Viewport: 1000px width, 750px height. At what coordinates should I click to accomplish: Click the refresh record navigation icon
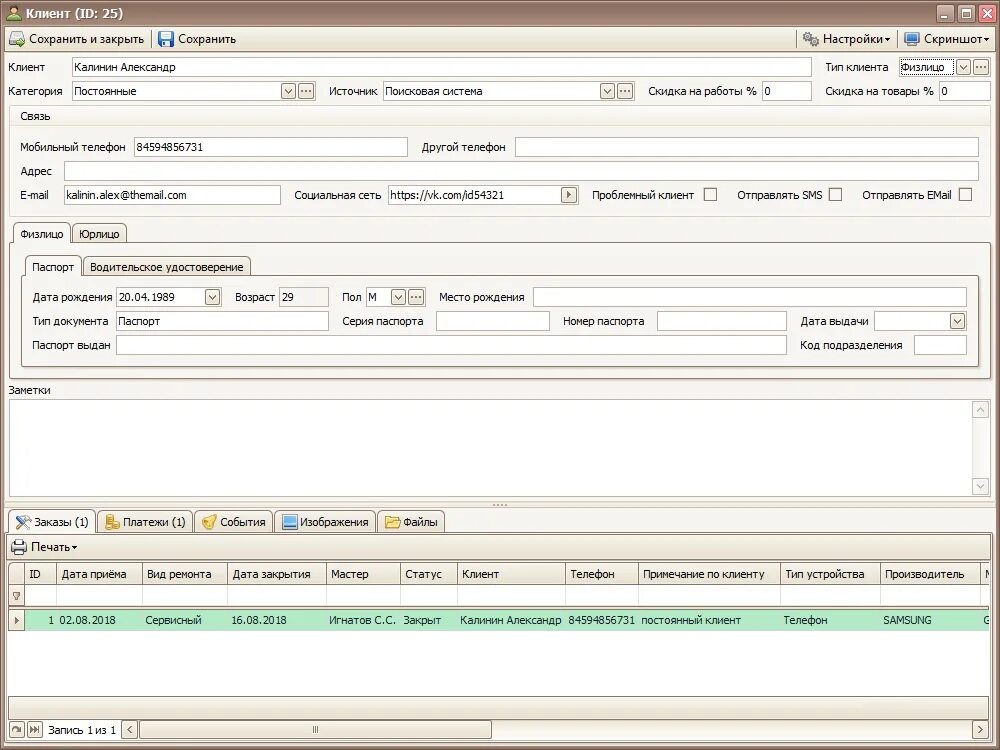(x=17, y=729)
